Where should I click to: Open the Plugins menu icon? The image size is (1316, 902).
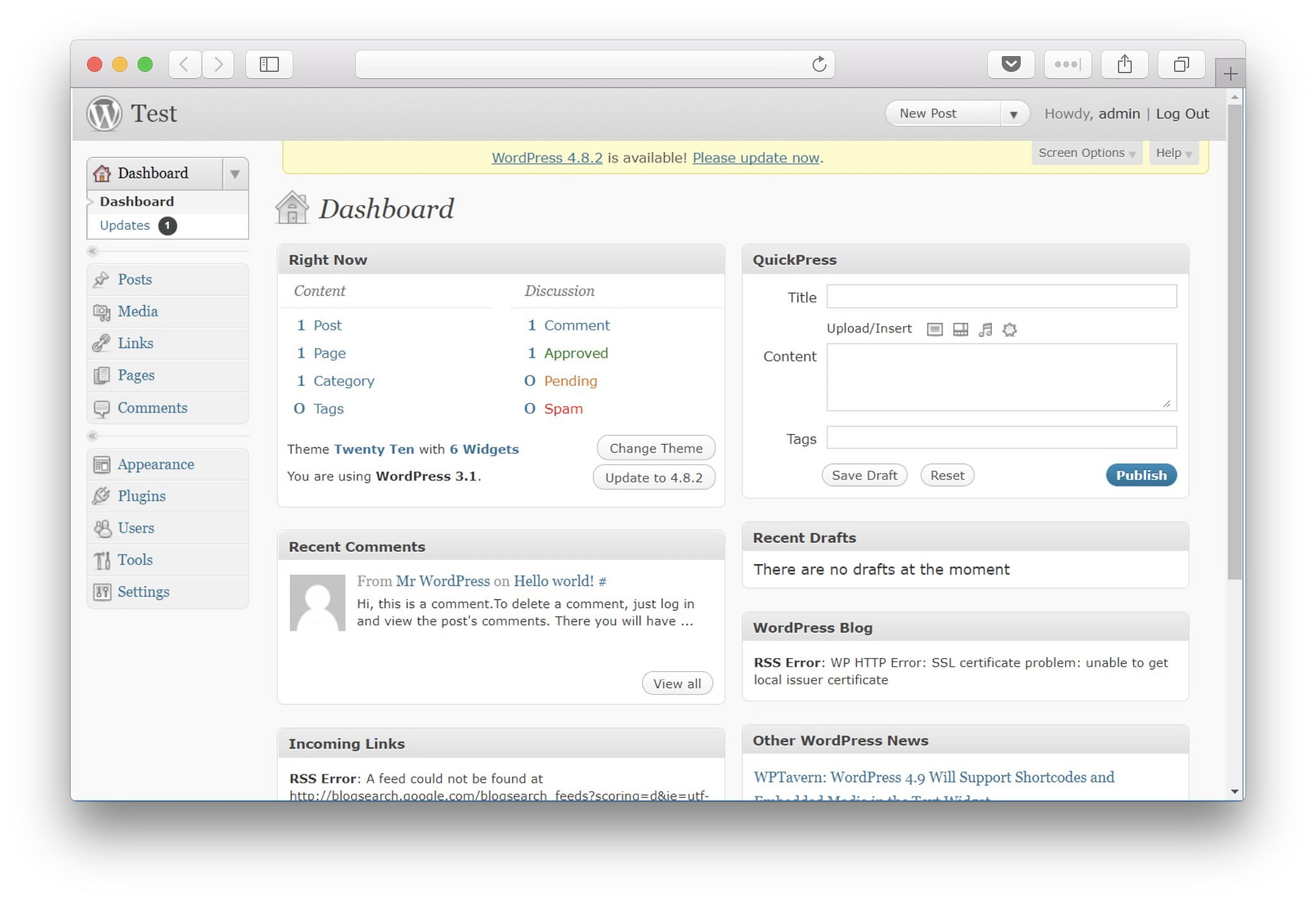coord(101,496)
